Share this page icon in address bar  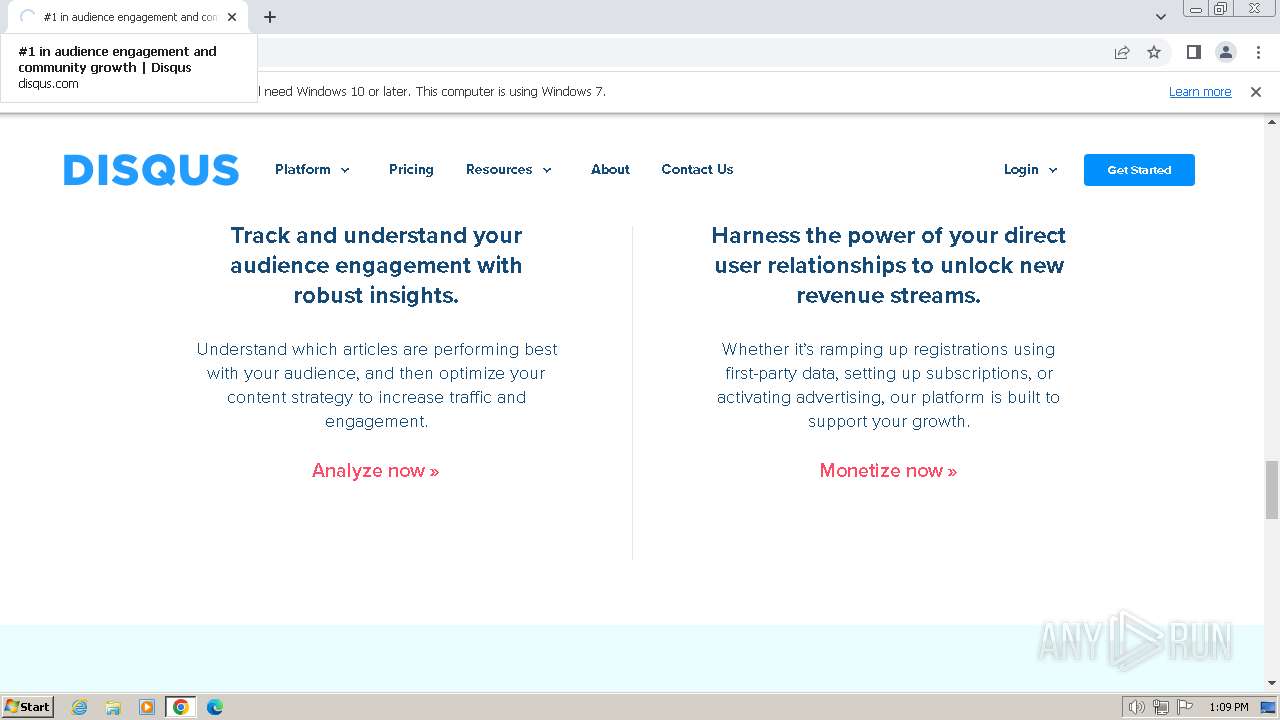coord(1122,52)
